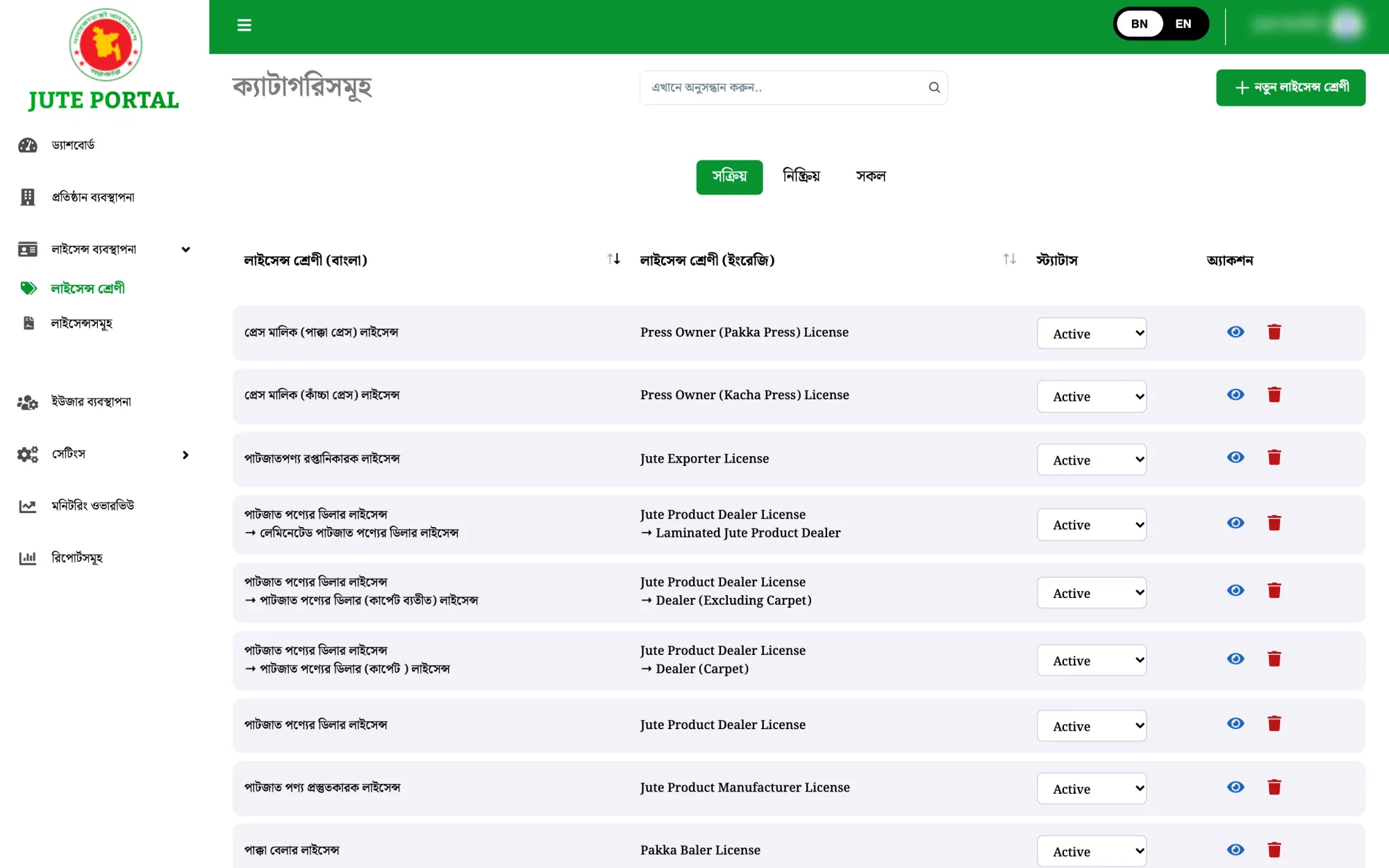Delete the Jute Exporter License row
The width and height of the screenshot is (1389, 868).
1274,458
